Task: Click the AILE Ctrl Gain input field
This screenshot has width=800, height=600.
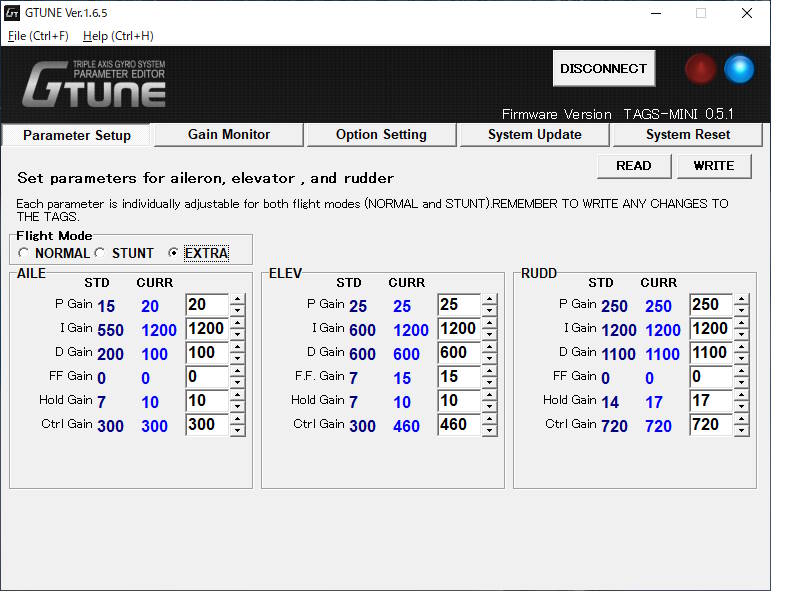Action: pos(207,424)
